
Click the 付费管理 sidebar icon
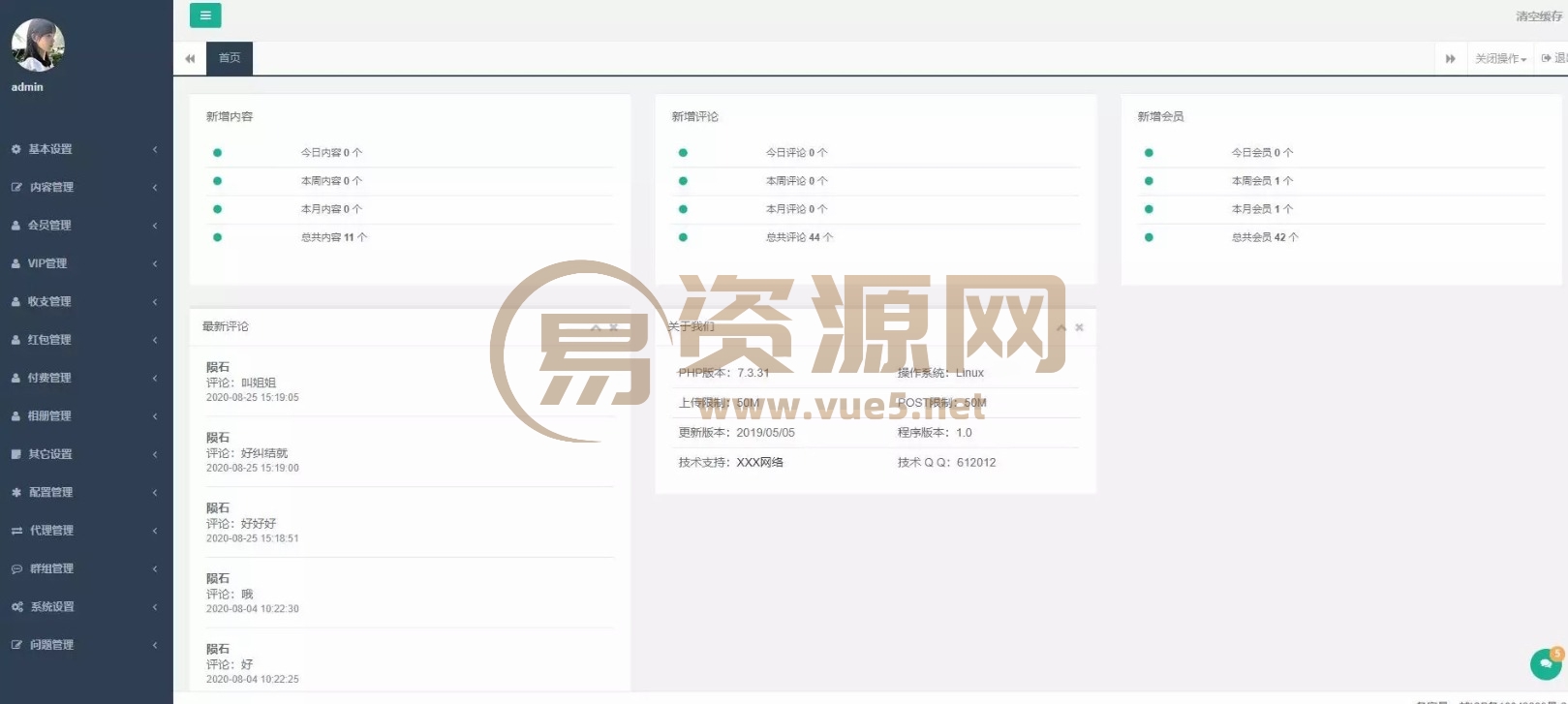(x=16, y=379)
